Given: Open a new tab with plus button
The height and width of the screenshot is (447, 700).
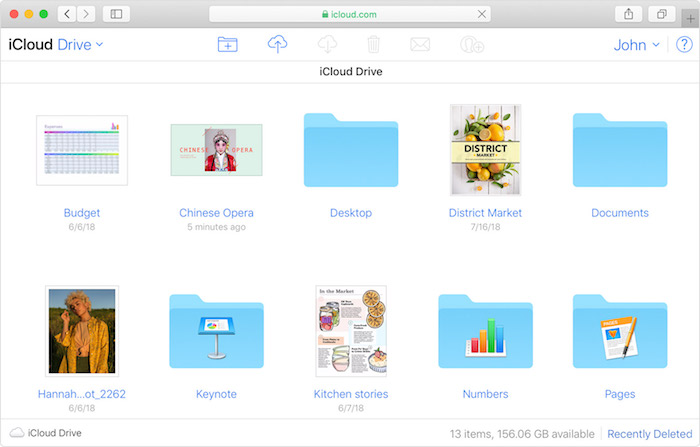Looking at the screenshot, I should 691,19.
